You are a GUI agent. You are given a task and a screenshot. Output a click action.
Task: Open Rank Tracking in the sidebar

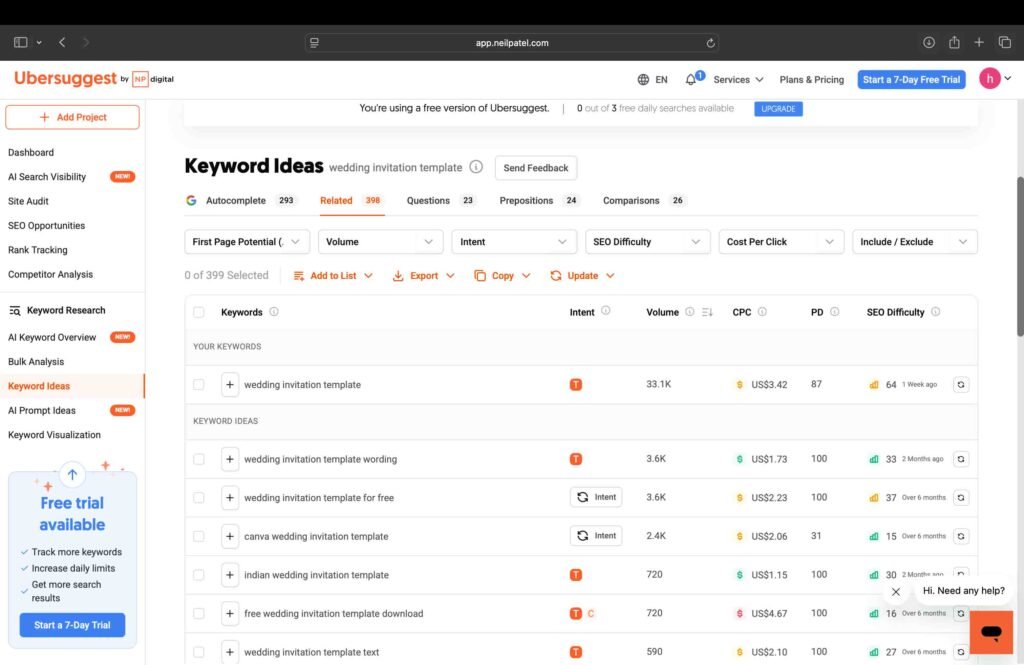[38, 250]
